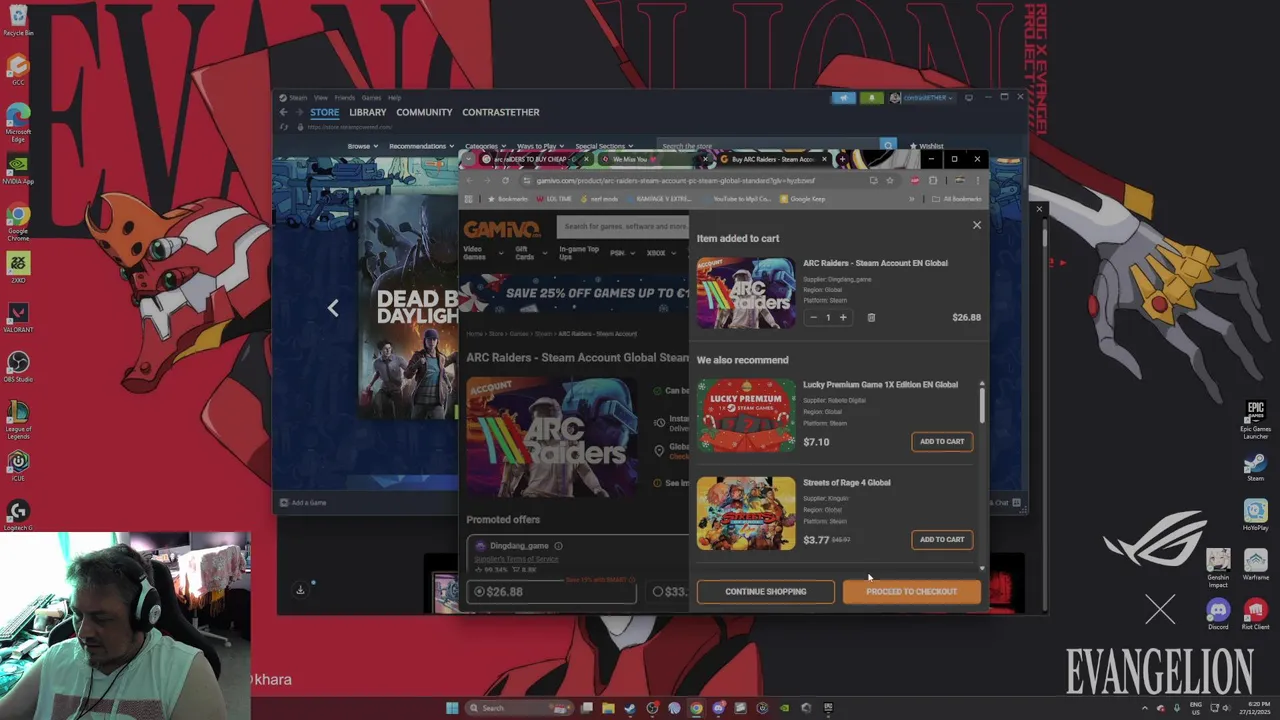
Task: Decrease ARC Raiders quantity with minus
Action: pos(813,317)
